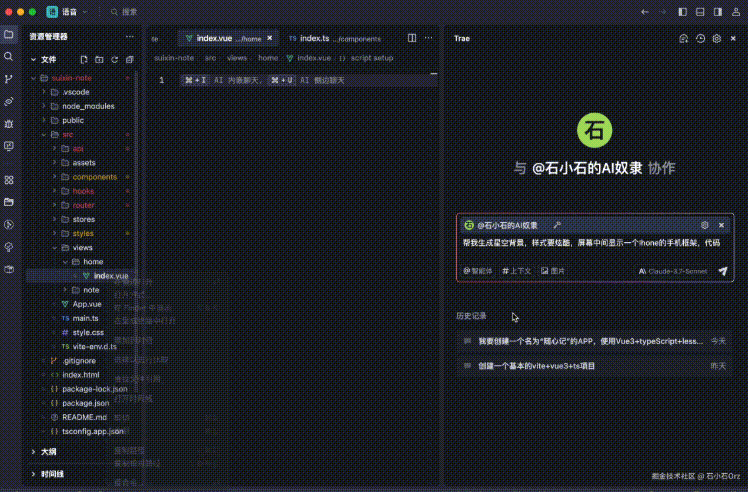Close the index.vue editor tab
This screenshot has width=748, height=492.
click(x=270, y=38)
